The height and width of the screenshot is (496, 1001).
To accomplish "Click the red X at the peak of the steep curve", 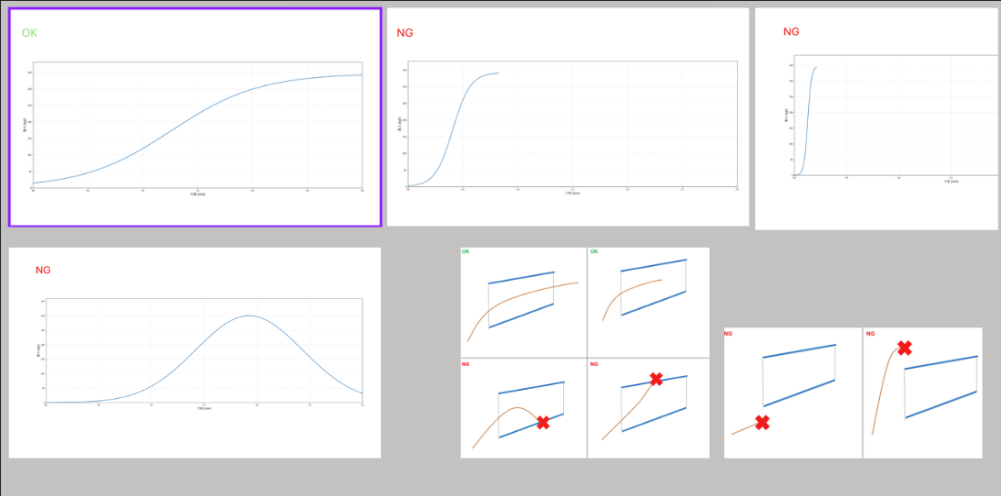I will [904, 347].
